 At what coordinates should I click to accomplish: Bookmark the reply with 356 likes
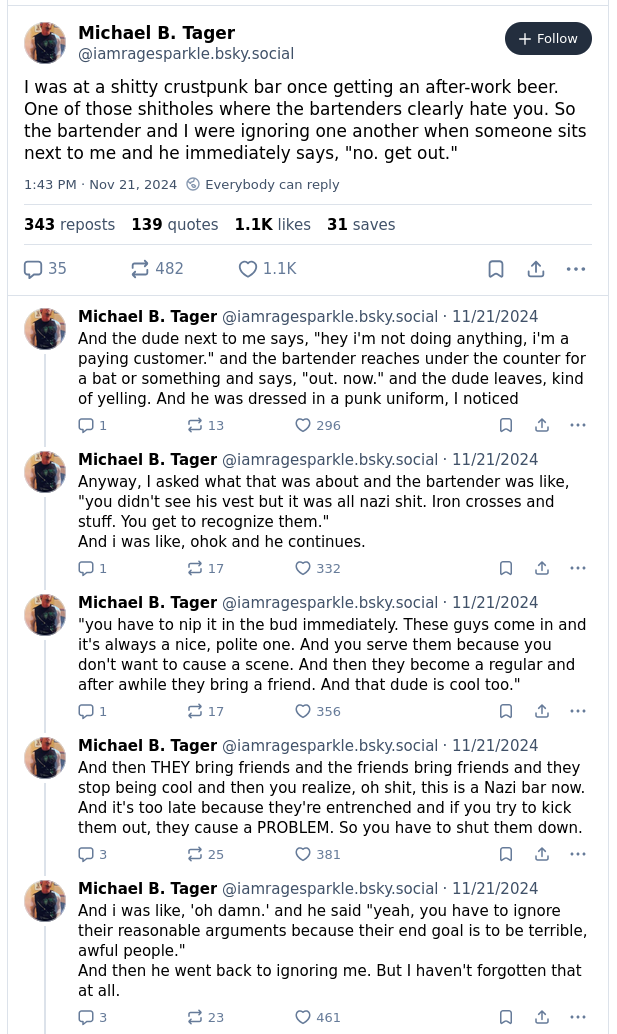506,711
